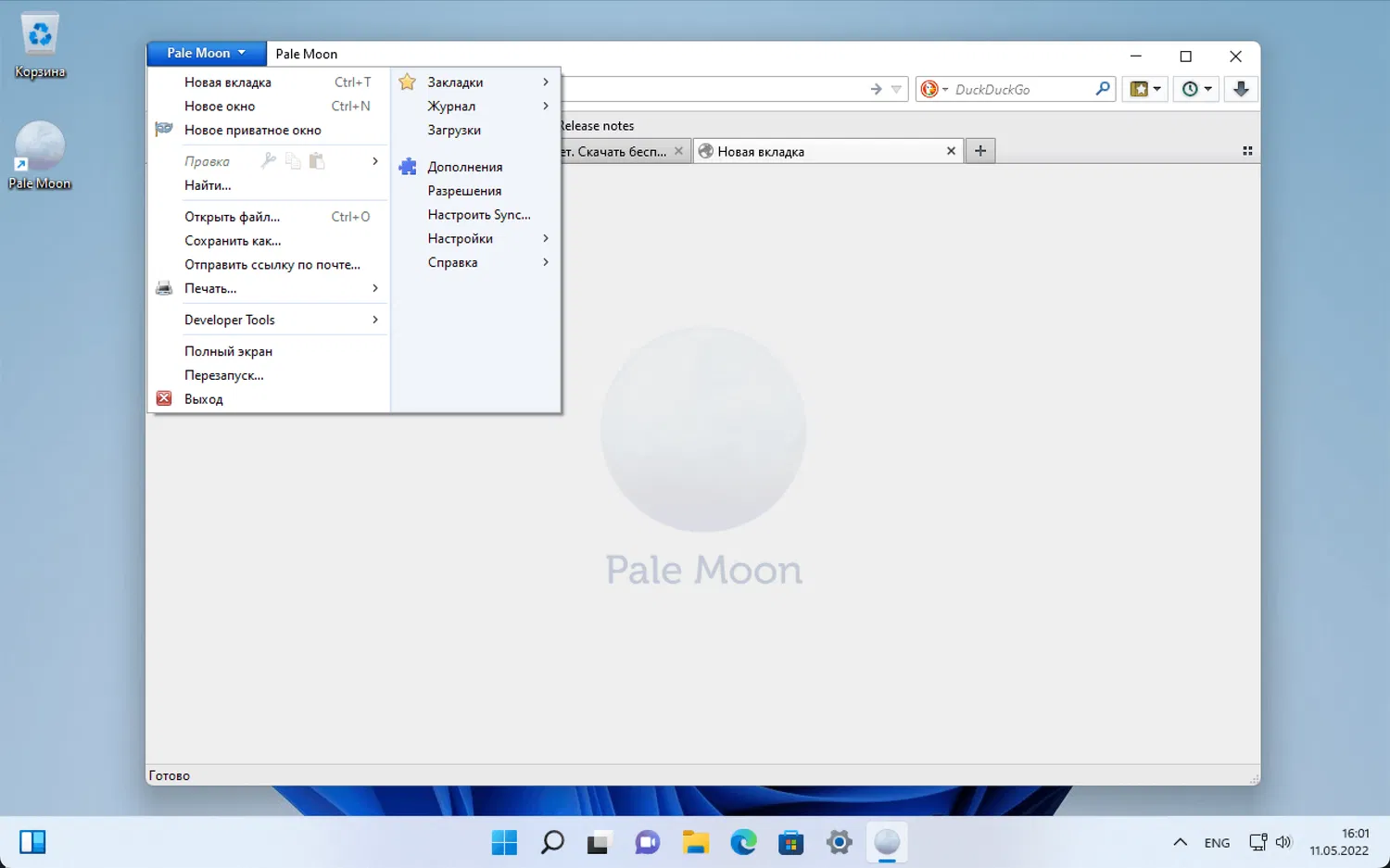Open taskbar Search magnifier
Viewport: 1390px width, 868px height.
(x=553, y=842)
